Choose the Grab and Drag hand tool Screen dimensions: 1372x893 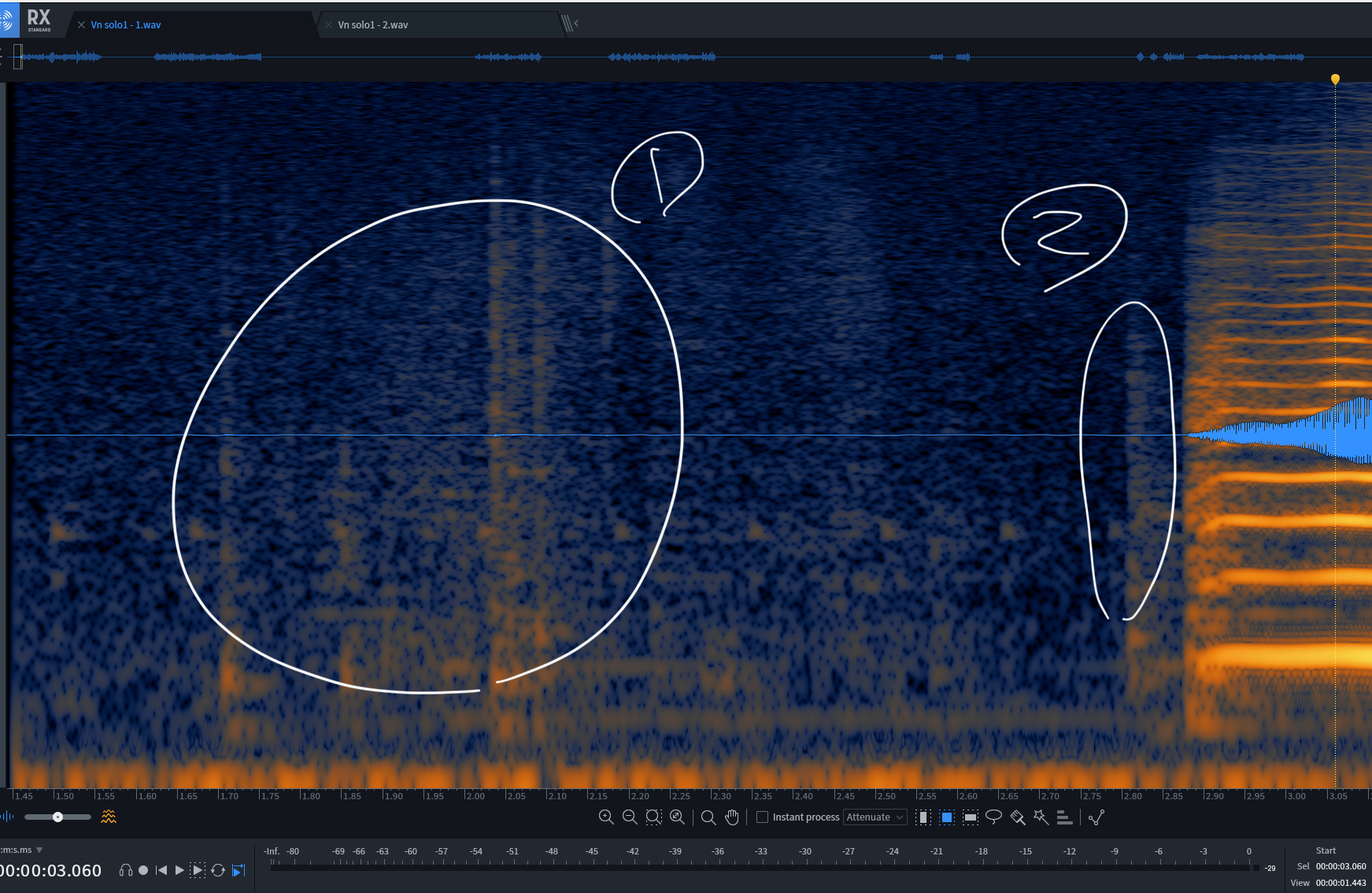click(732, 817)
